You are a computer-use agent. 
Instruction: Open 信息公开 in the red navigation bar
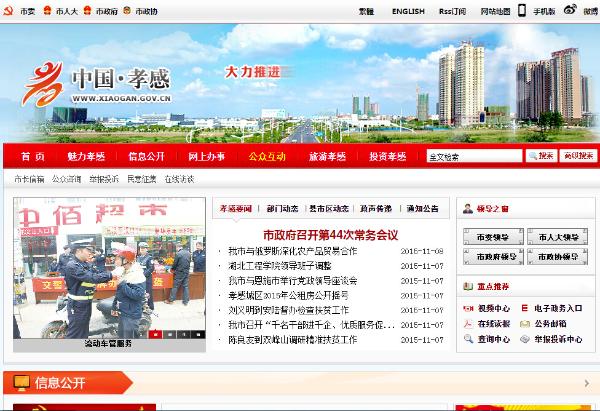coord(146,156)
